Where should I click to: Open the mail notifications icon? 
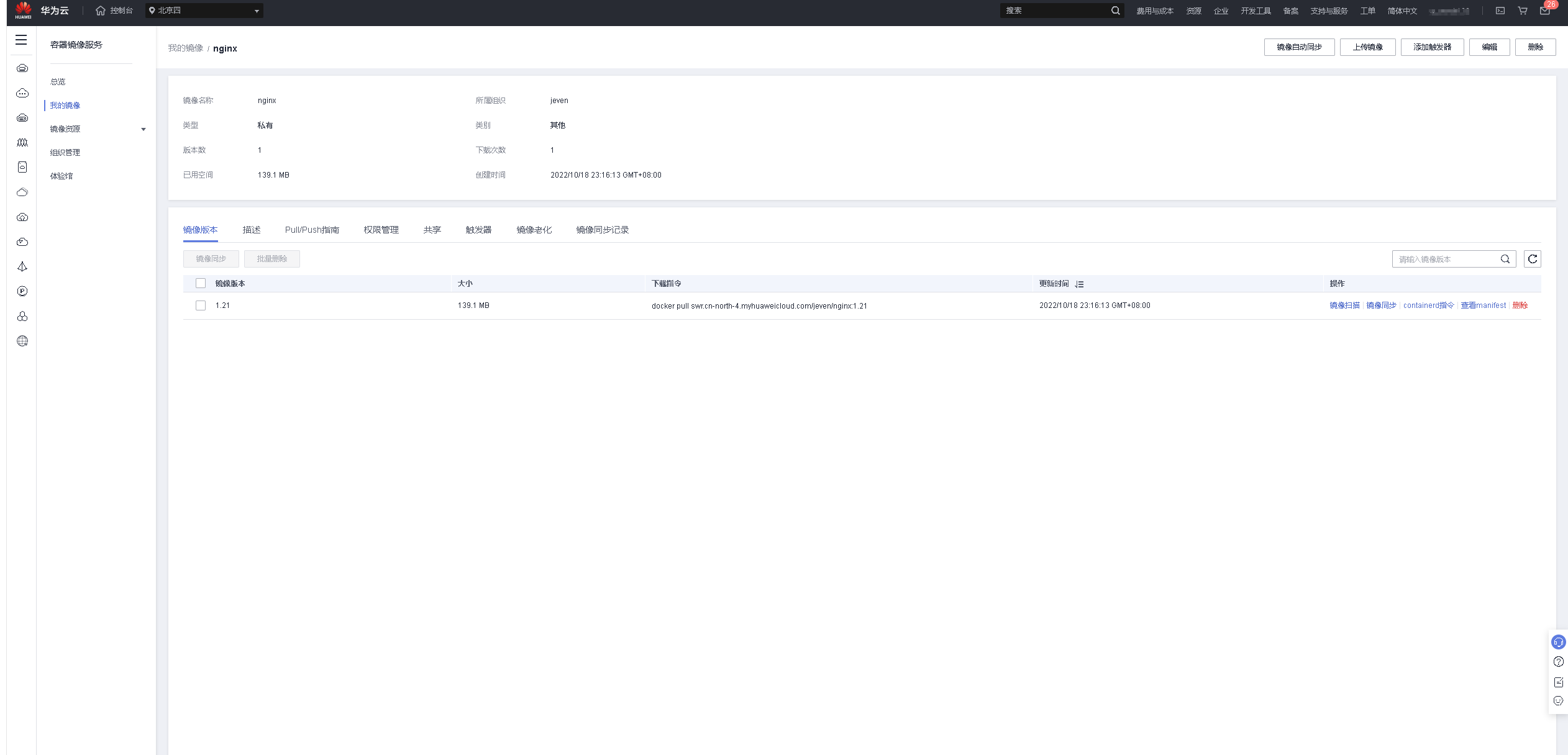(x=1544, y=11)
